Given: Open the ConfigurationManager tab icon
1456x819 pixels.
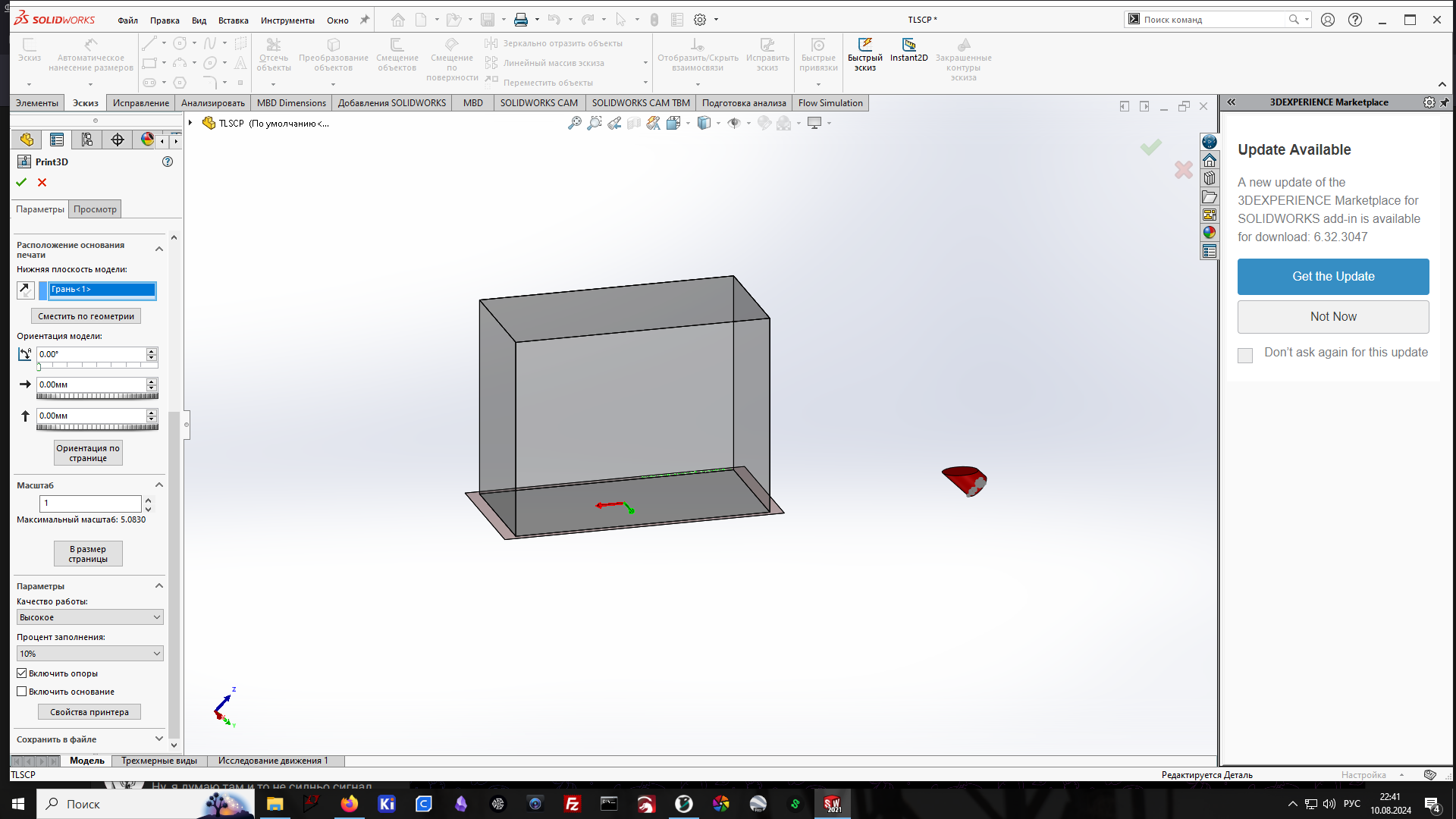Looking at the screenshot, I should coord(87,140).
